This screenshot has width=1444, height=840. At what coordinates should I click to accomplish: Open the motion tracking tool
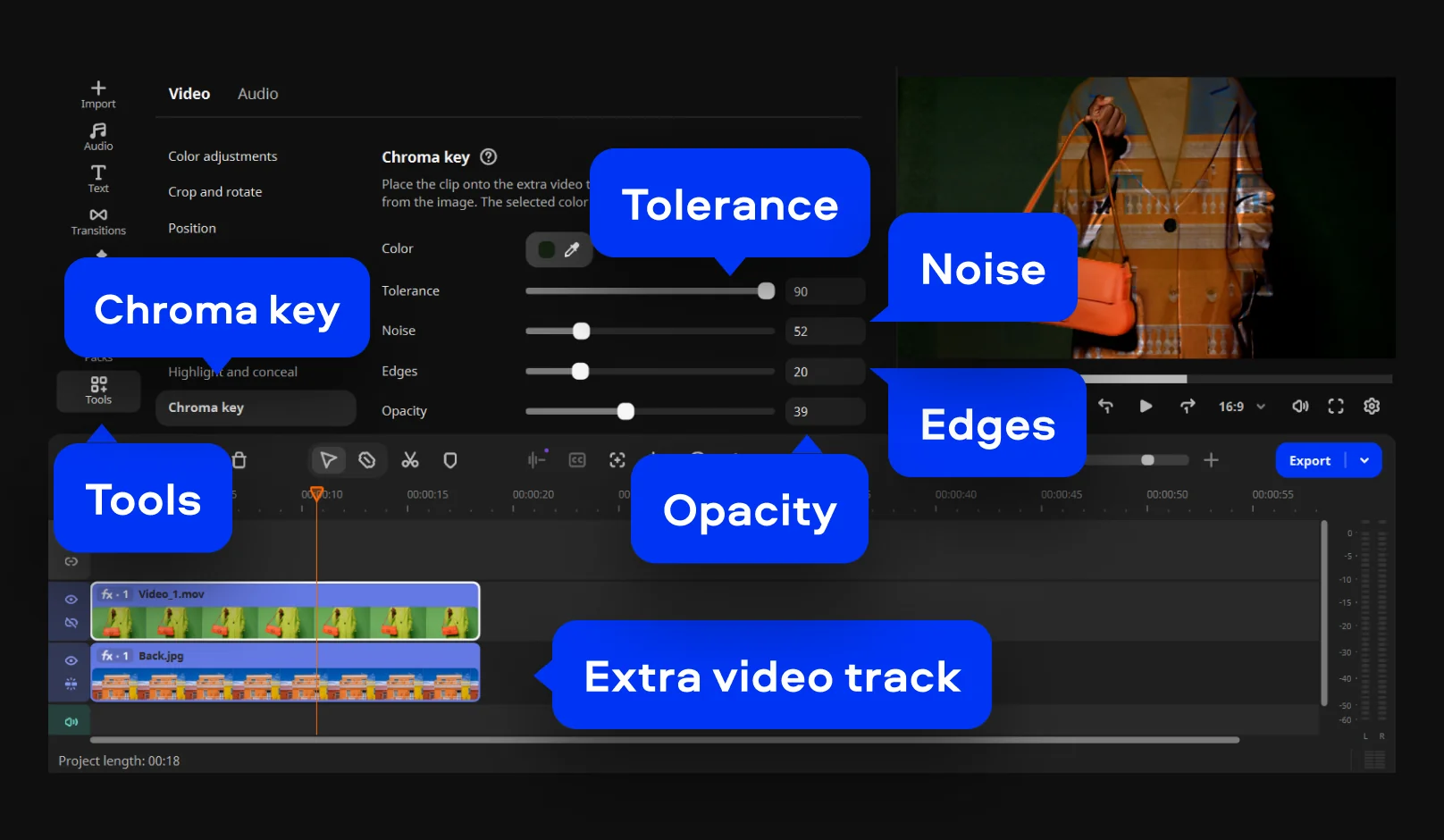tap(617, 460)
